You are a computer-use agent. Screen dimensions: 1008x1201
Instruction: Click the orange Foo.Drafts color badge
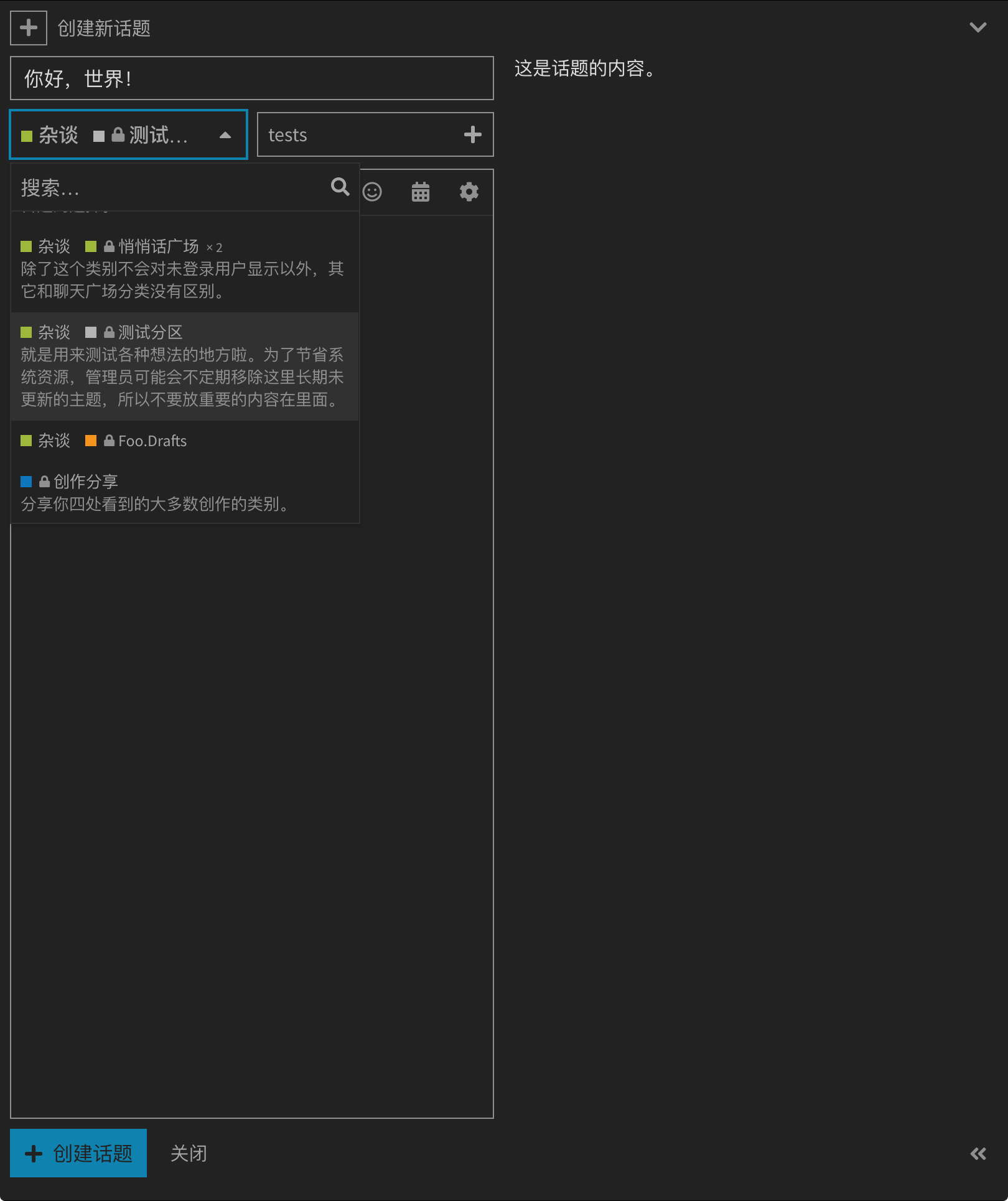click(91, 441)
